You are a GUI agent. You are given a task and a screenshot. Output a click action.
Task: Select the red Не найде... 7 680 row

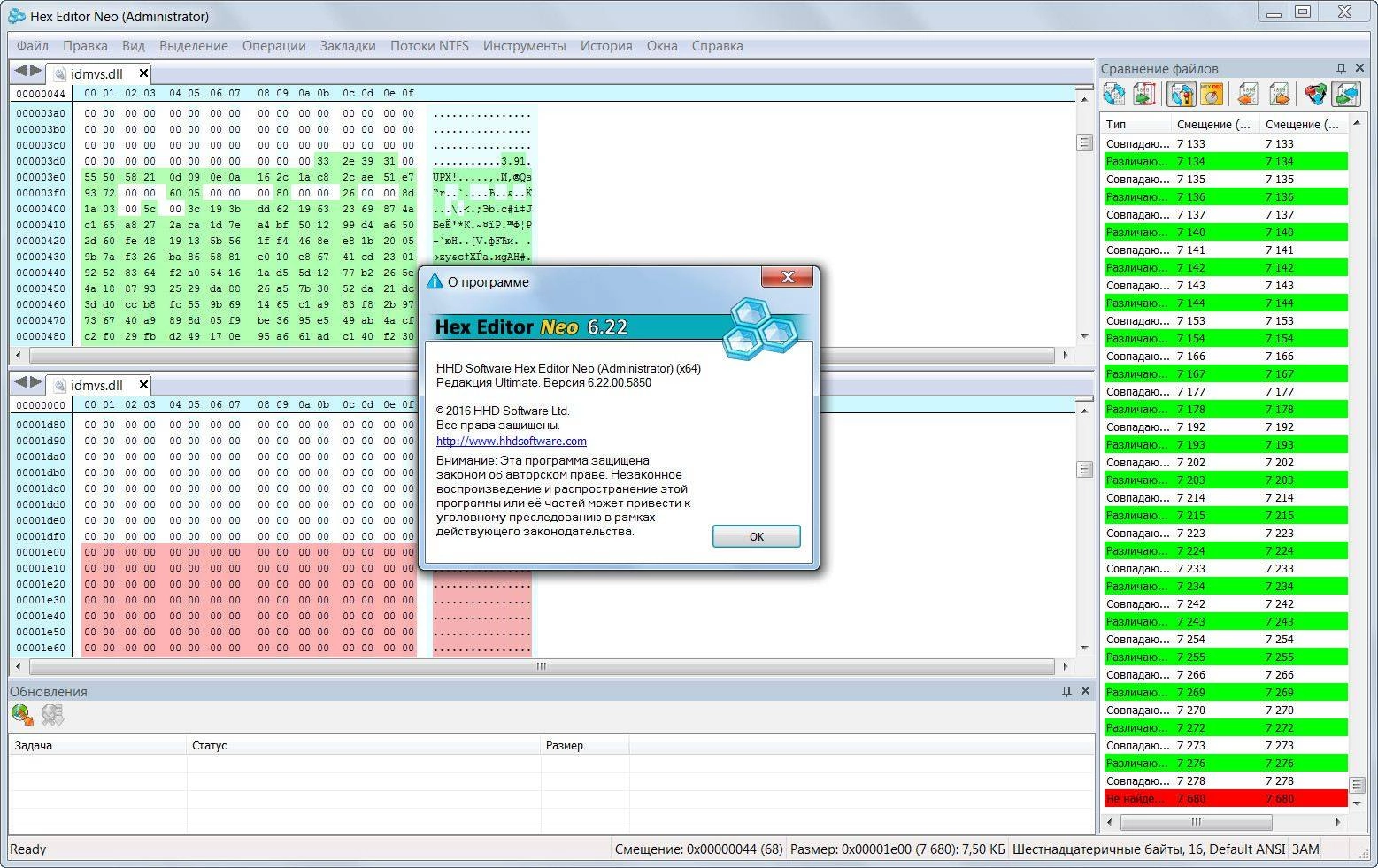pos(1226,798)
